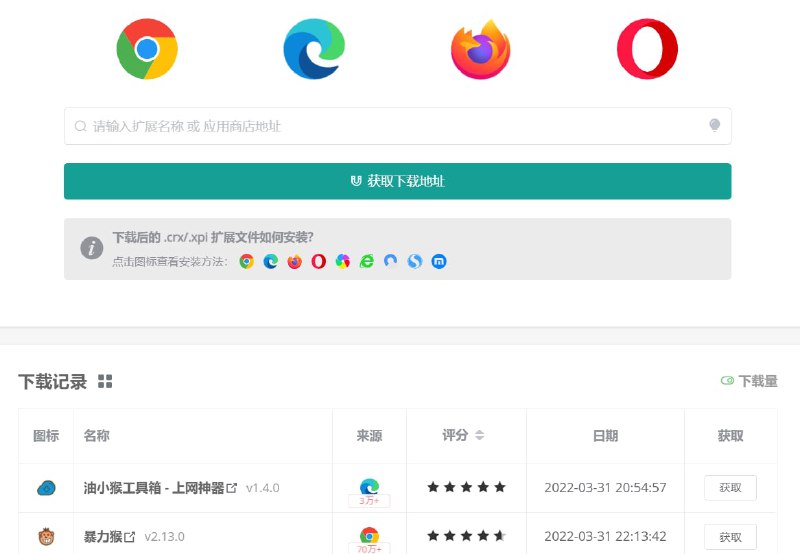Toggle the 下载量 switch
This screenshot has width=800, height=554.
point(727,381)
